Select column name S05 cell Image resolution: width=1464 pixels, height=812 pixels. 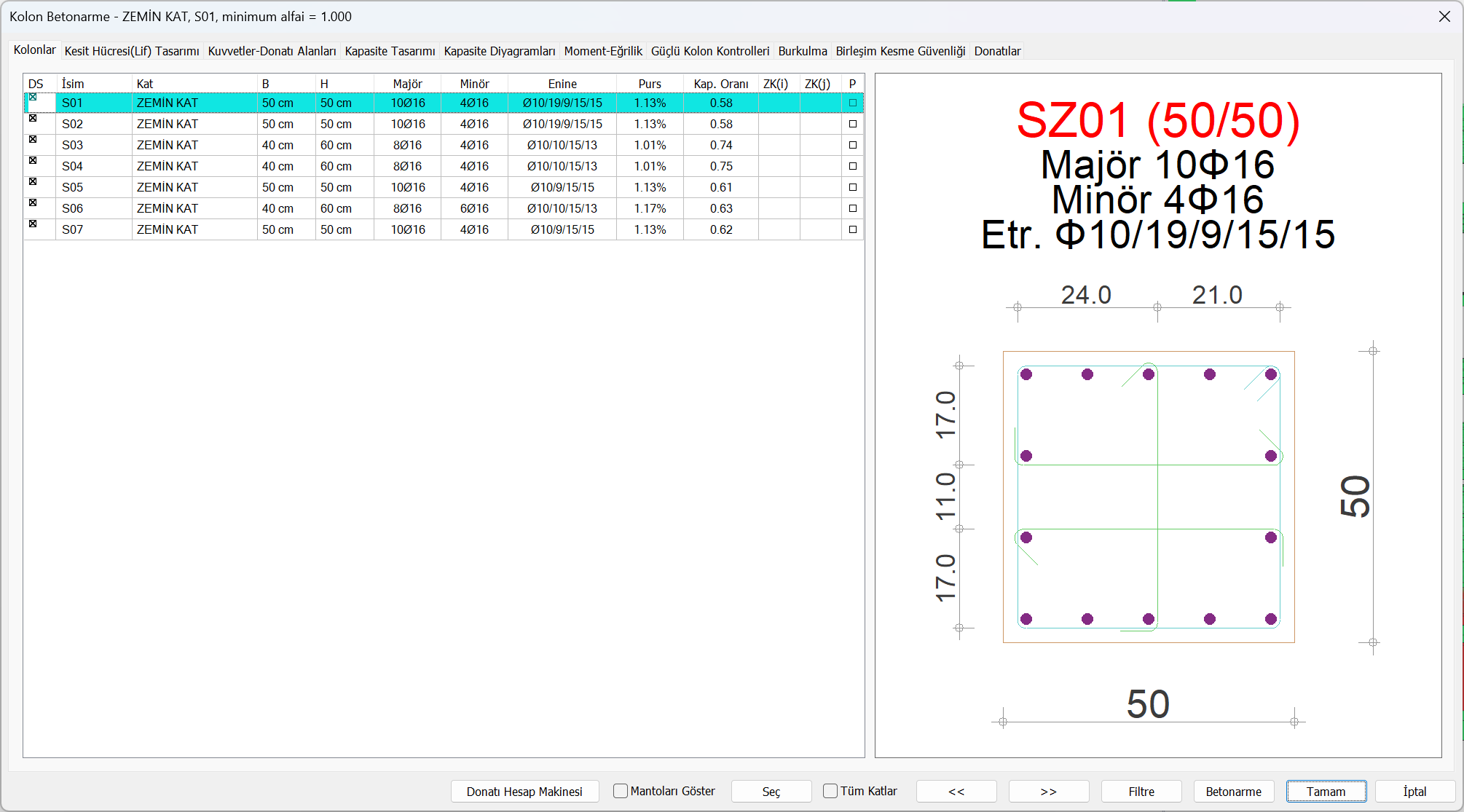click(94, 187)
